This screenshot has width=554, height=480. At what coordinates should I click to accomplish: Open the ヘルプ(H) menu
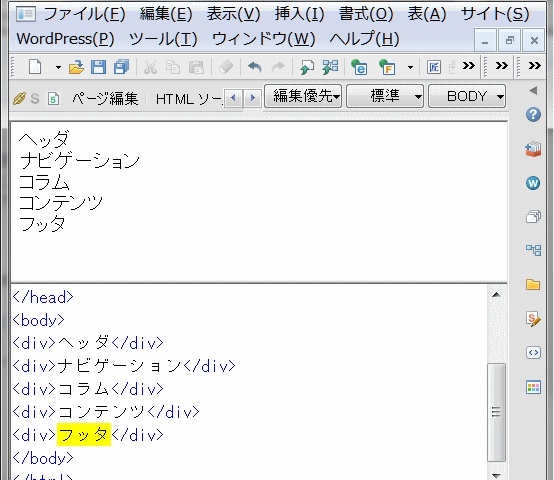click(364, 39)
